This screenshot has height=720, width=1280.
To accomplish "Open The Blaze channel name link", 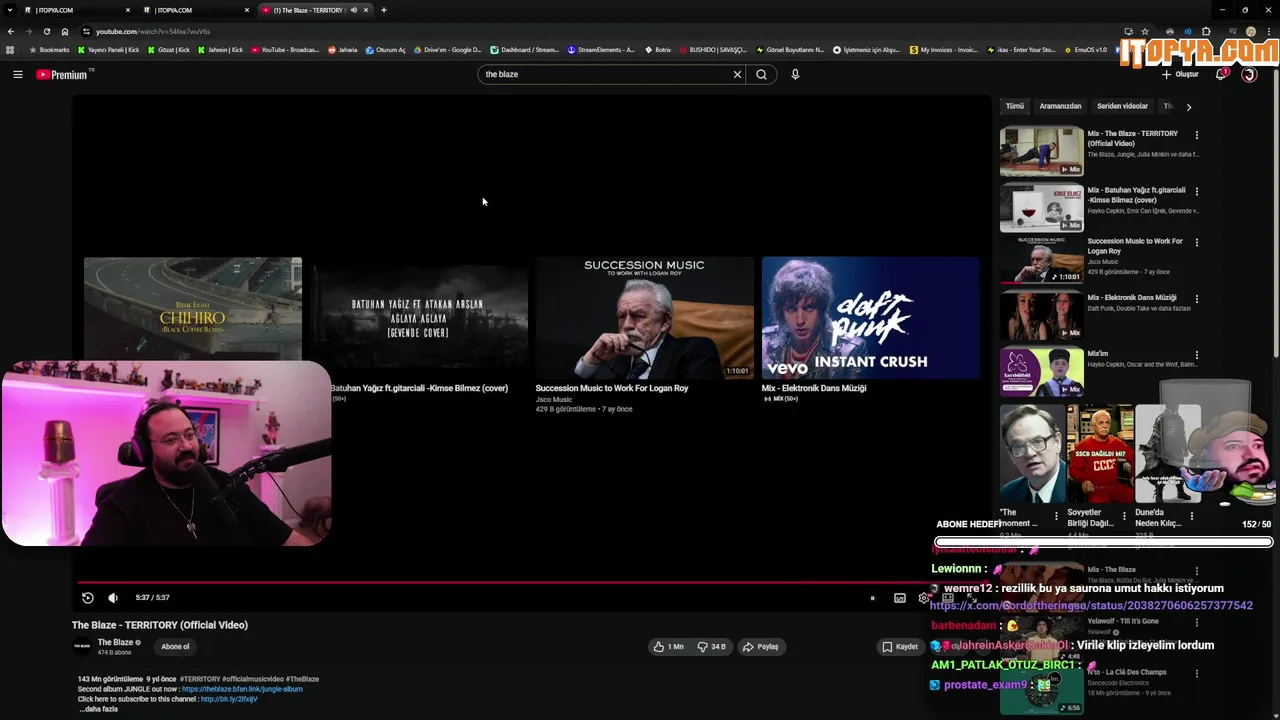I will (x=115, y=642).
